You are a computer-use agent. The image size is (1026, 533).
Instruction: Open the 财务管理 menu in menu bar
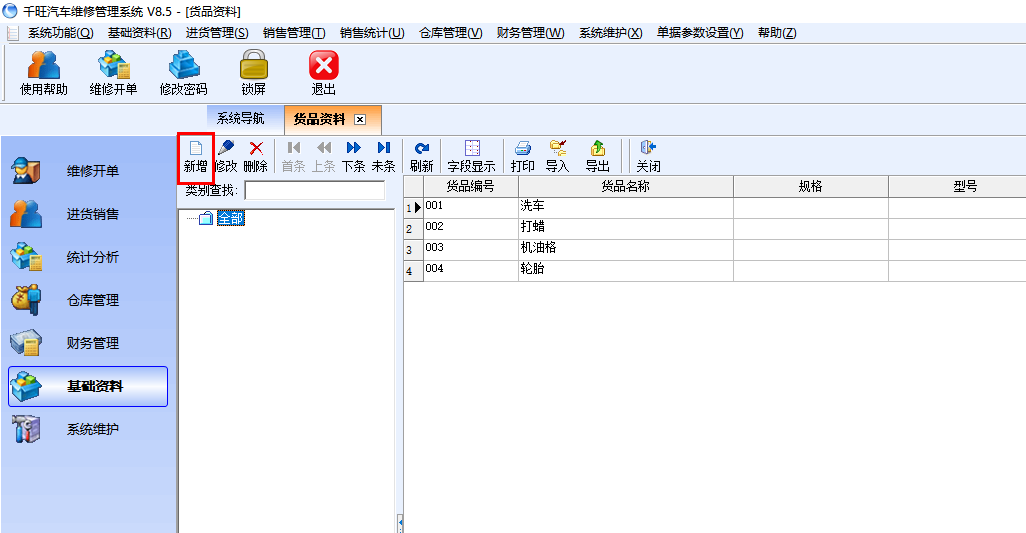(530, 33)
